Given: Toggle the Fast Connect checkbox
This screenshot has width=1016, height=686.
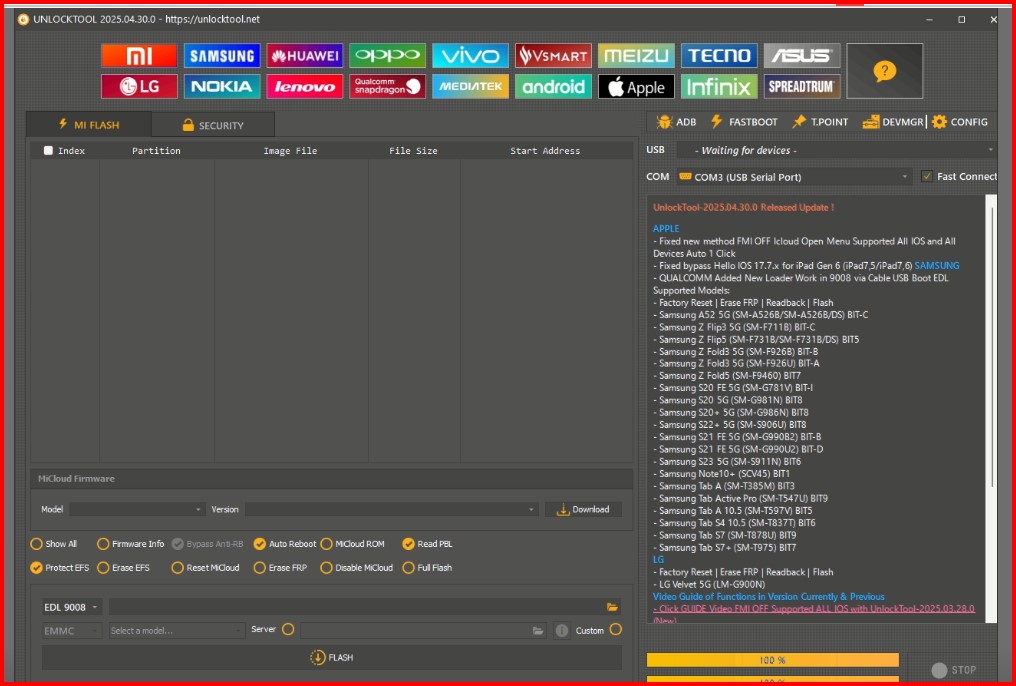Looking at the screenshot, I should (927, 176).
